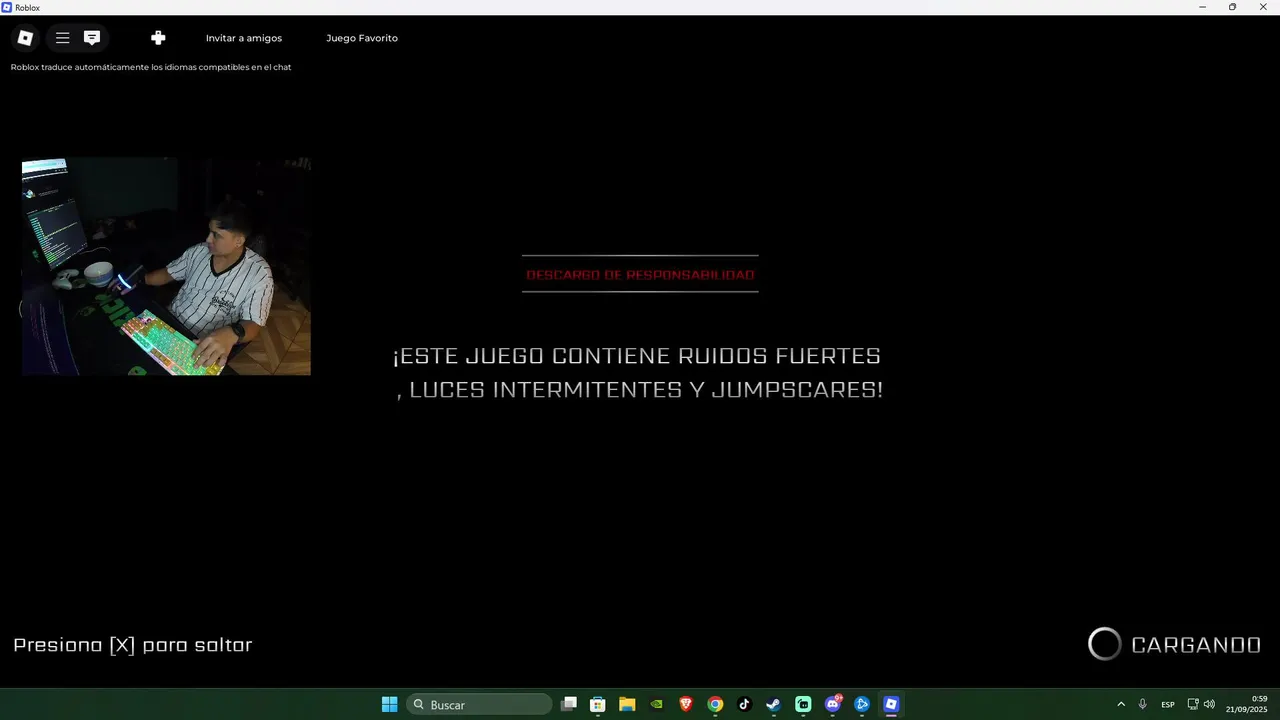Click Invitar a amigos

244,38
